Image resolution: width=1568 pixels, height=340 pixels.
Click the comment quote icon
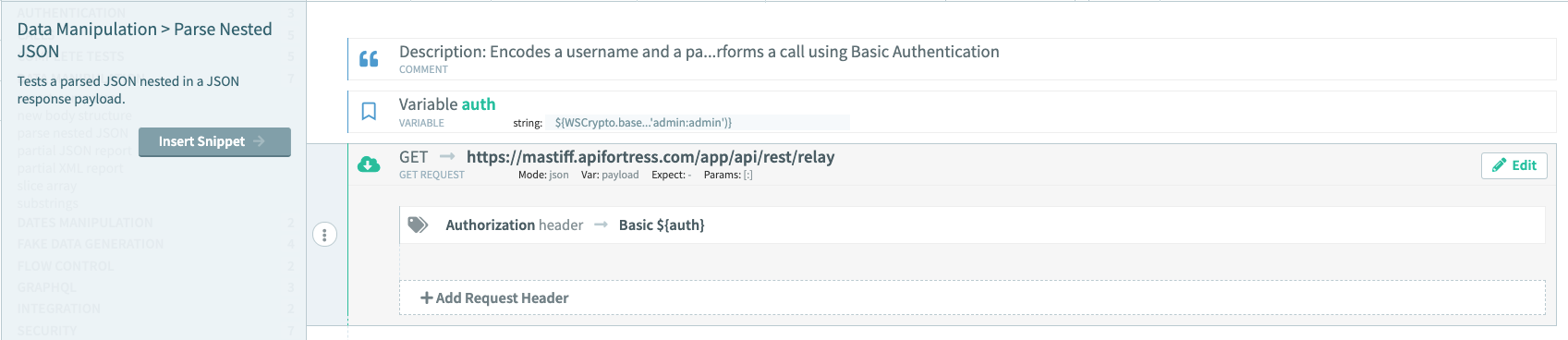coord(369,59)
